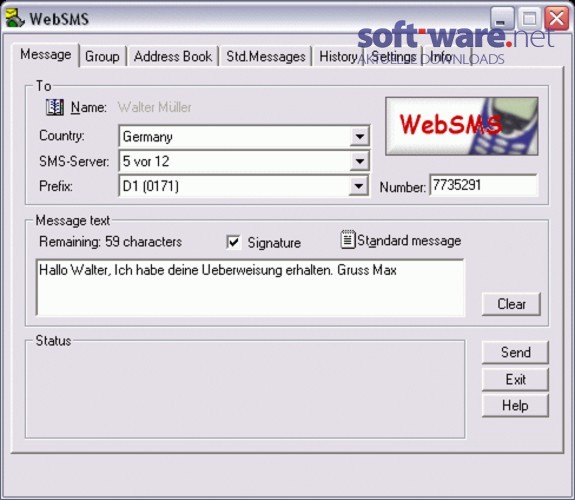Click the Walter Müller name field

tap(154, 107)
